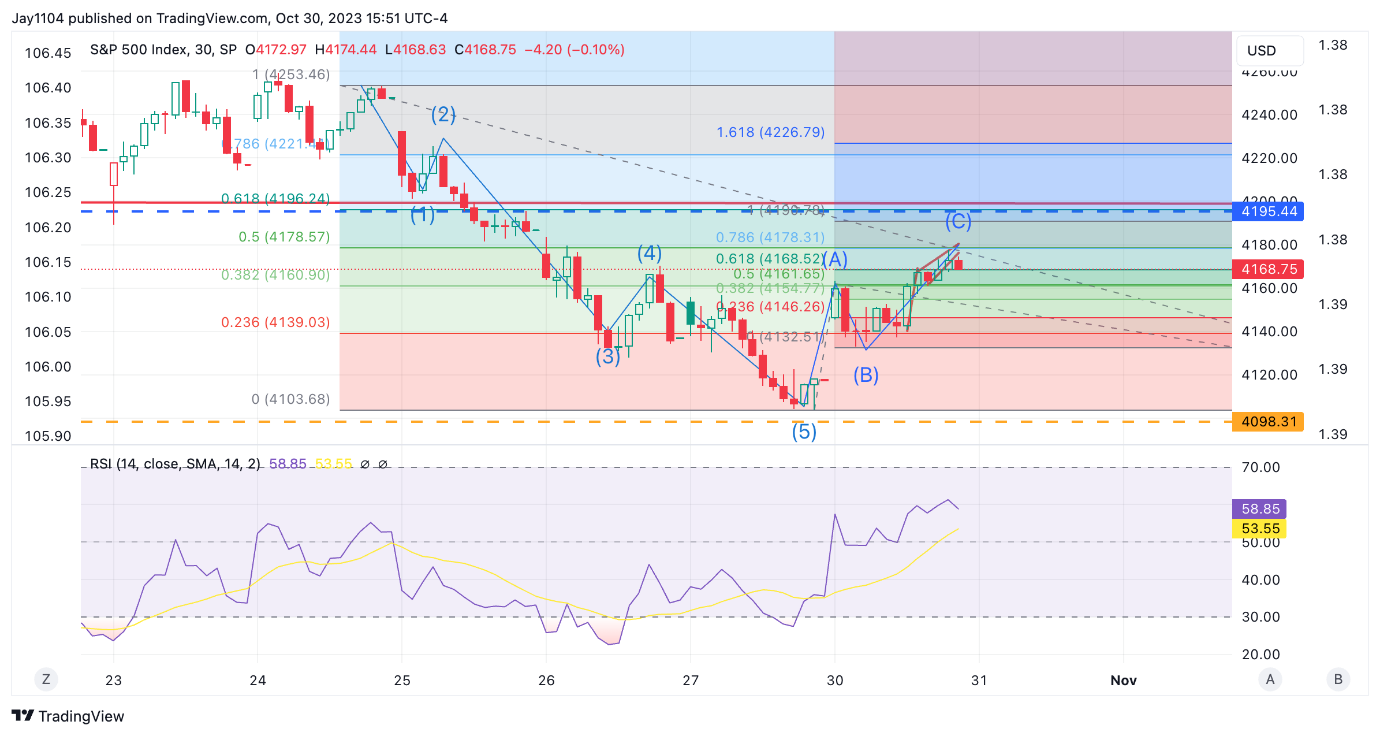Image resolution: width=1380 pixels, height=736 pixels.
Task: Click the wave (4) label
Action: [652, 253]
